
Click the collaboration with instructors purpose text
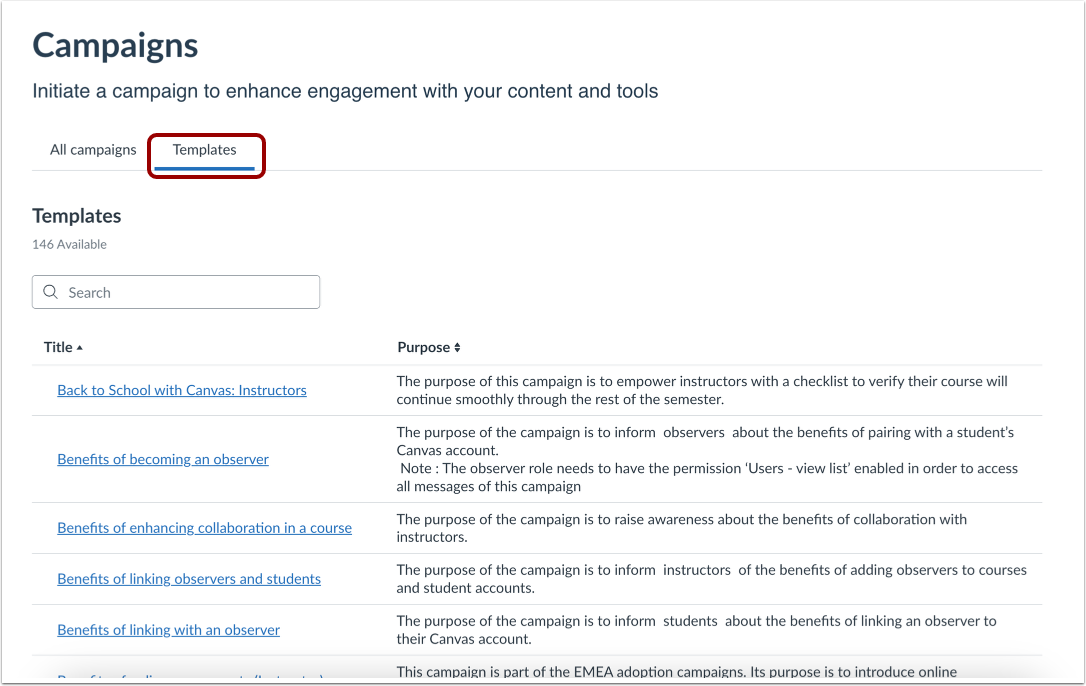coord(680,528)
